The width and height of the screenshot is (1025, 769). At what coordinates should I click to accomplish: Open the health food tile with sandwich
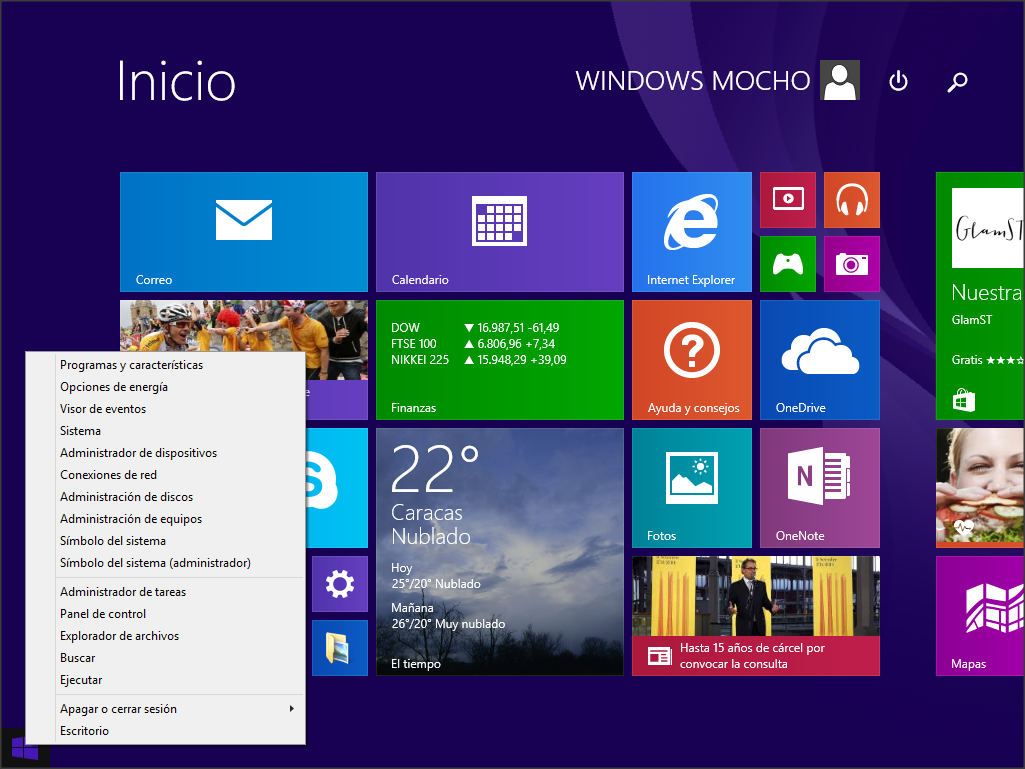(x=980, y=488)
